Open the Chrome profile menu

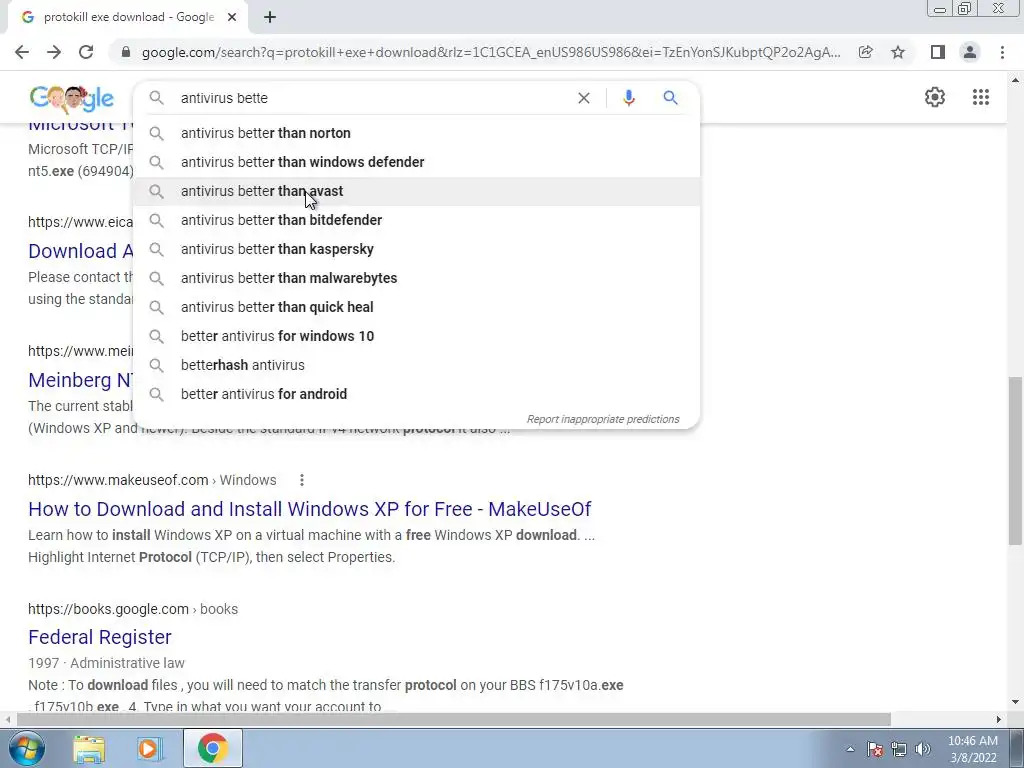(x=970, y=52)
